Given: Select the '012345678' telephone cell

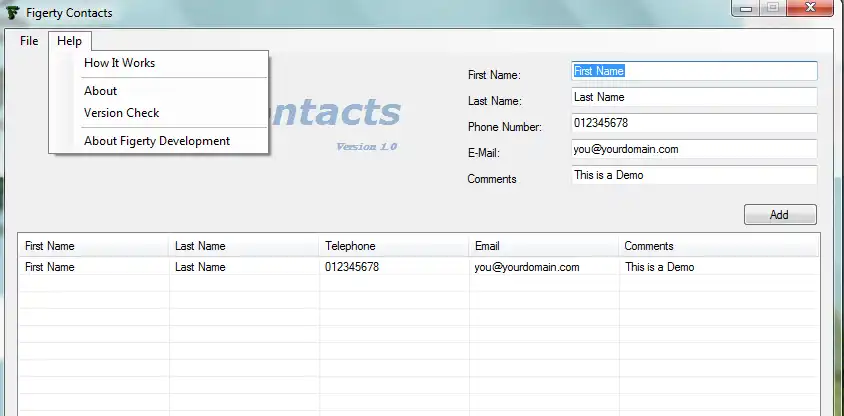Looking at the screenshot, I should 394,267.
